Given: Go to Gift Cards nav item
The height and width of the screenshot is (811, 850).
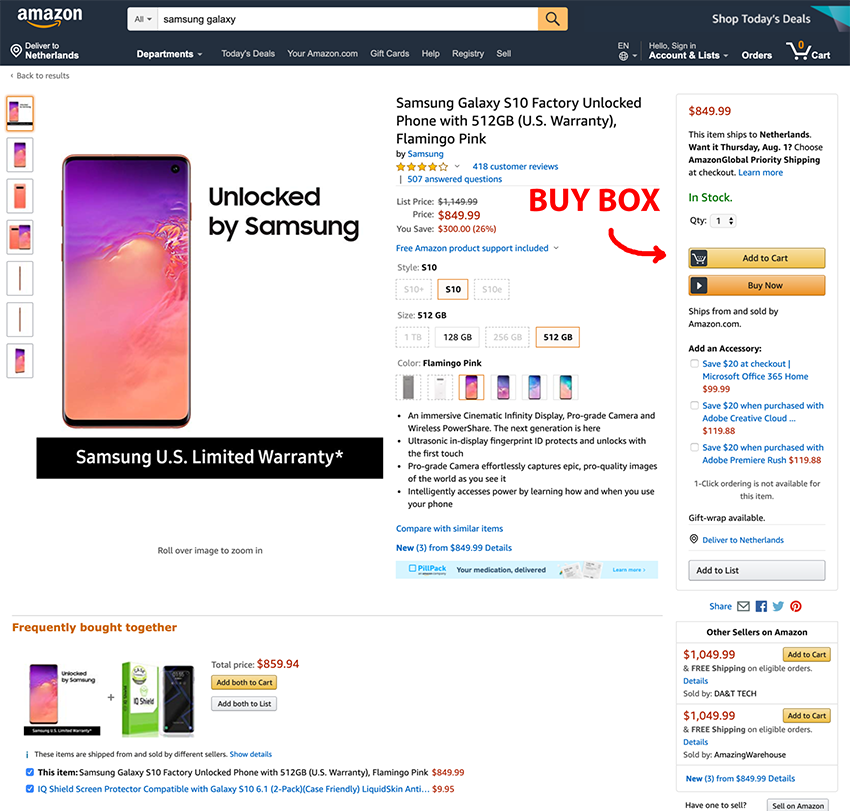Looking at the screenshot, I should click(389, 54).
